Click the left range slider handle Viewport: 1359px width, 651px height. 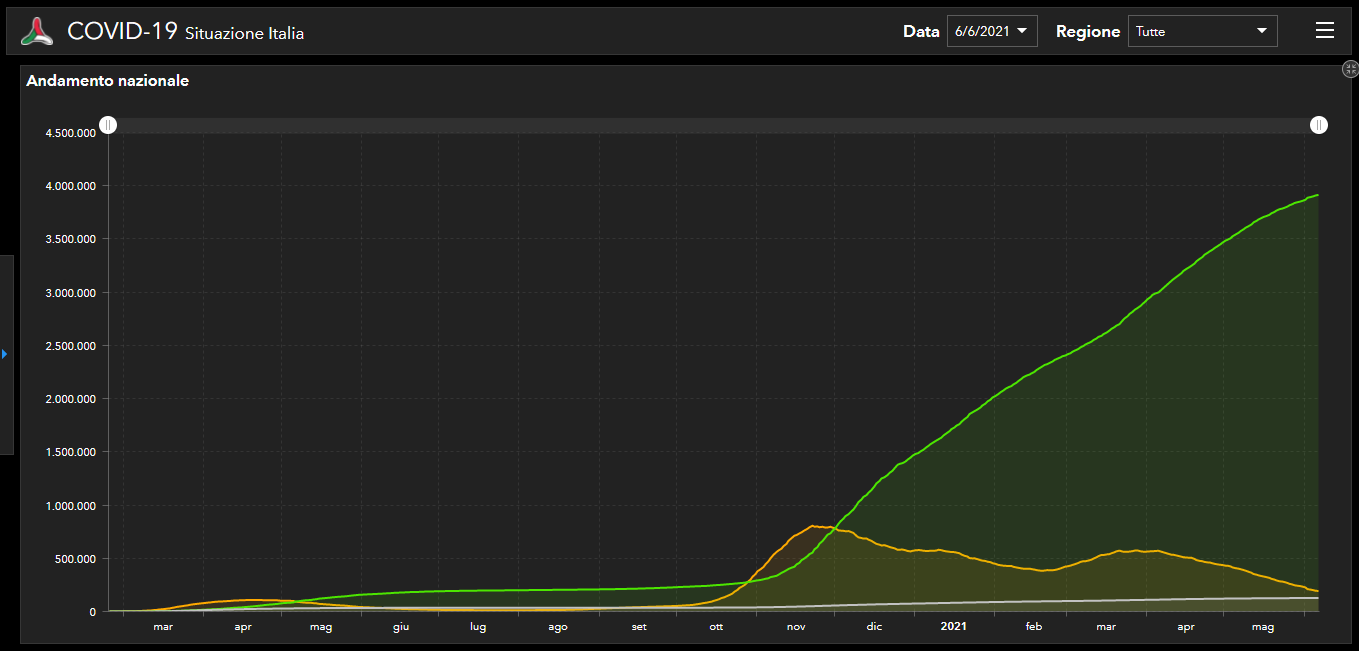click(108, 125)
